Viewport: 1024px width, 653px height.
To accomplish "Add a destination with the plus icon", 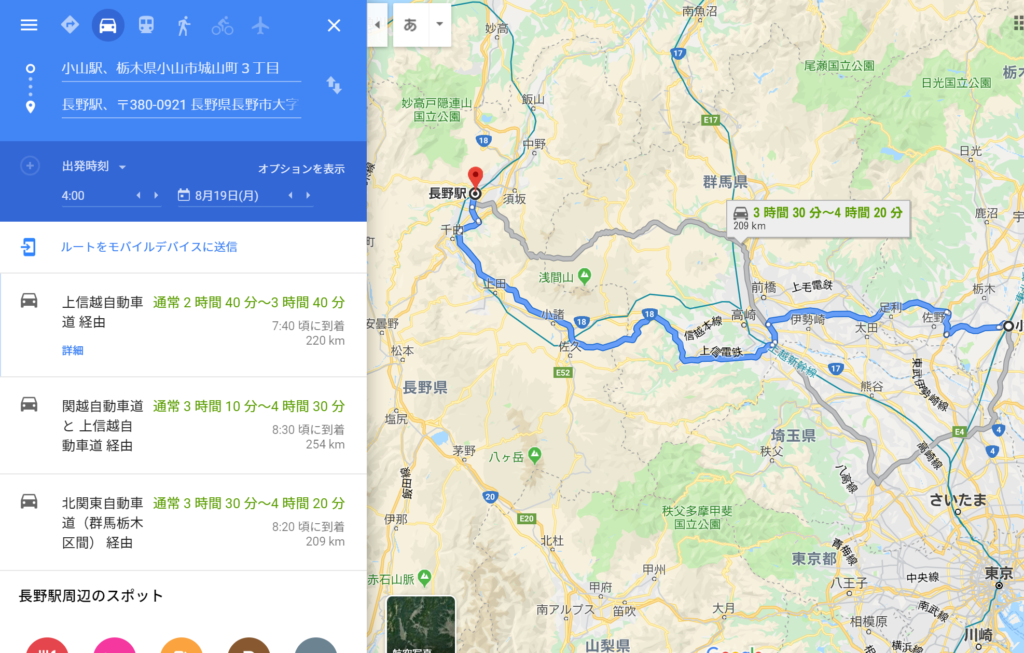I will click(x=29, y=166).
